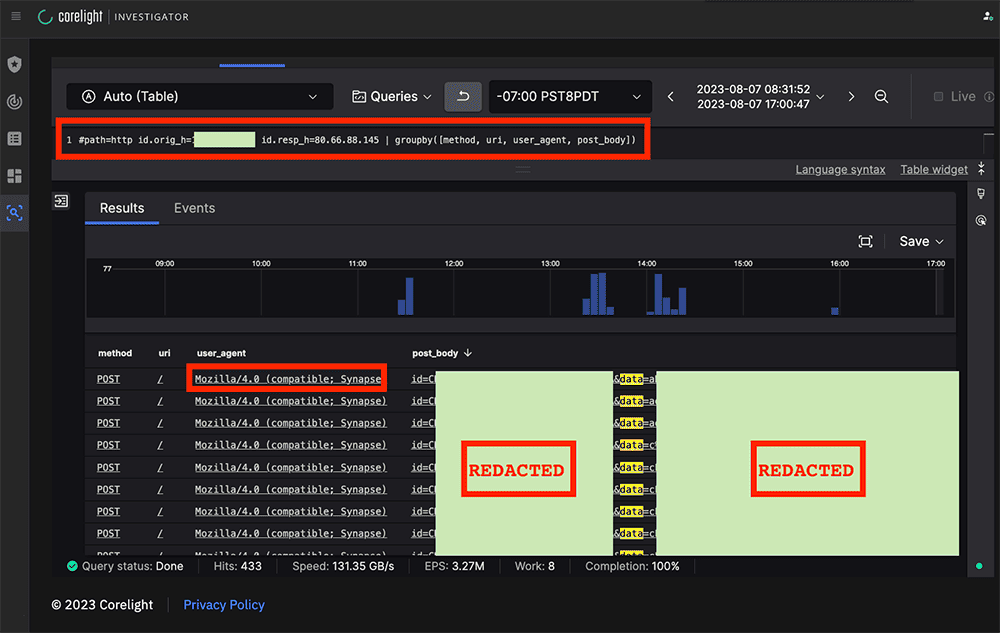This screenshot has width=1000, height=633.
Task: Collapse the side panel beside Results tab
Action: [x=61, y=201]
